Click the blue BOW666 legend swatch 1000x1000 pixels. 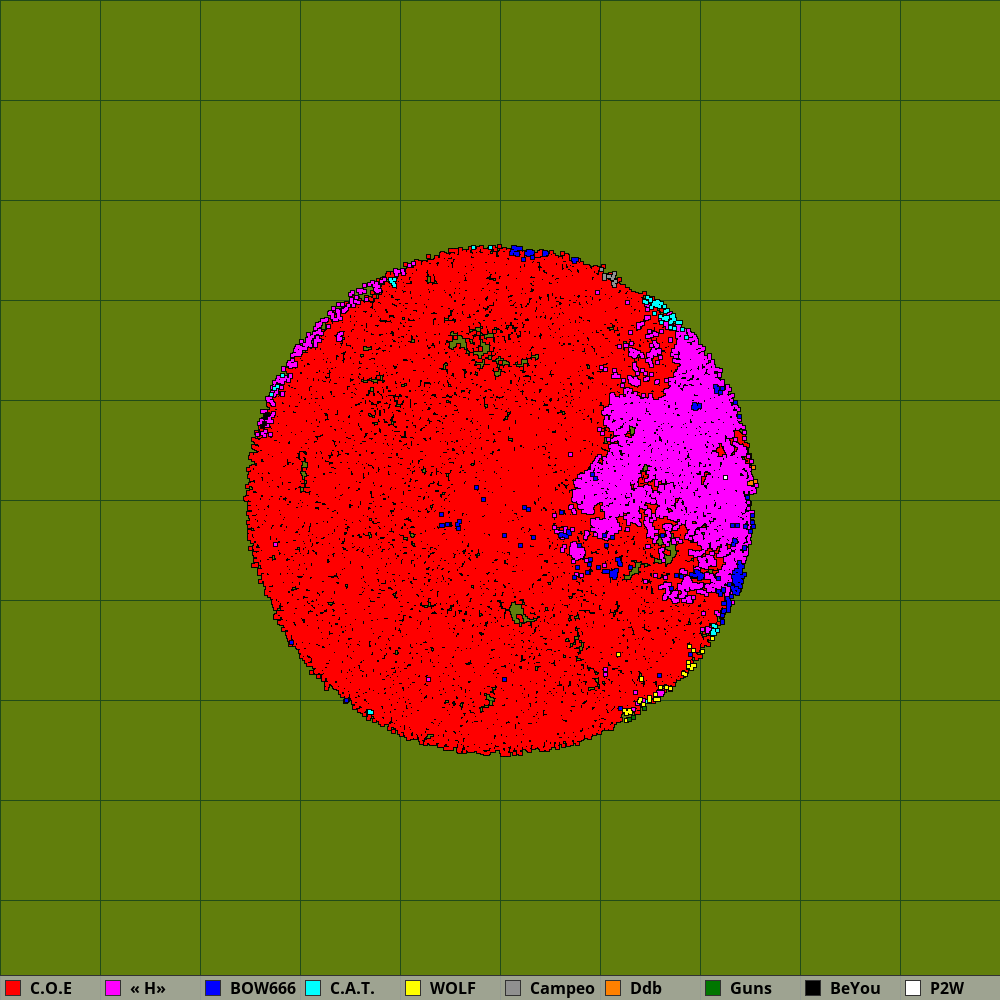tap(213, 988)
